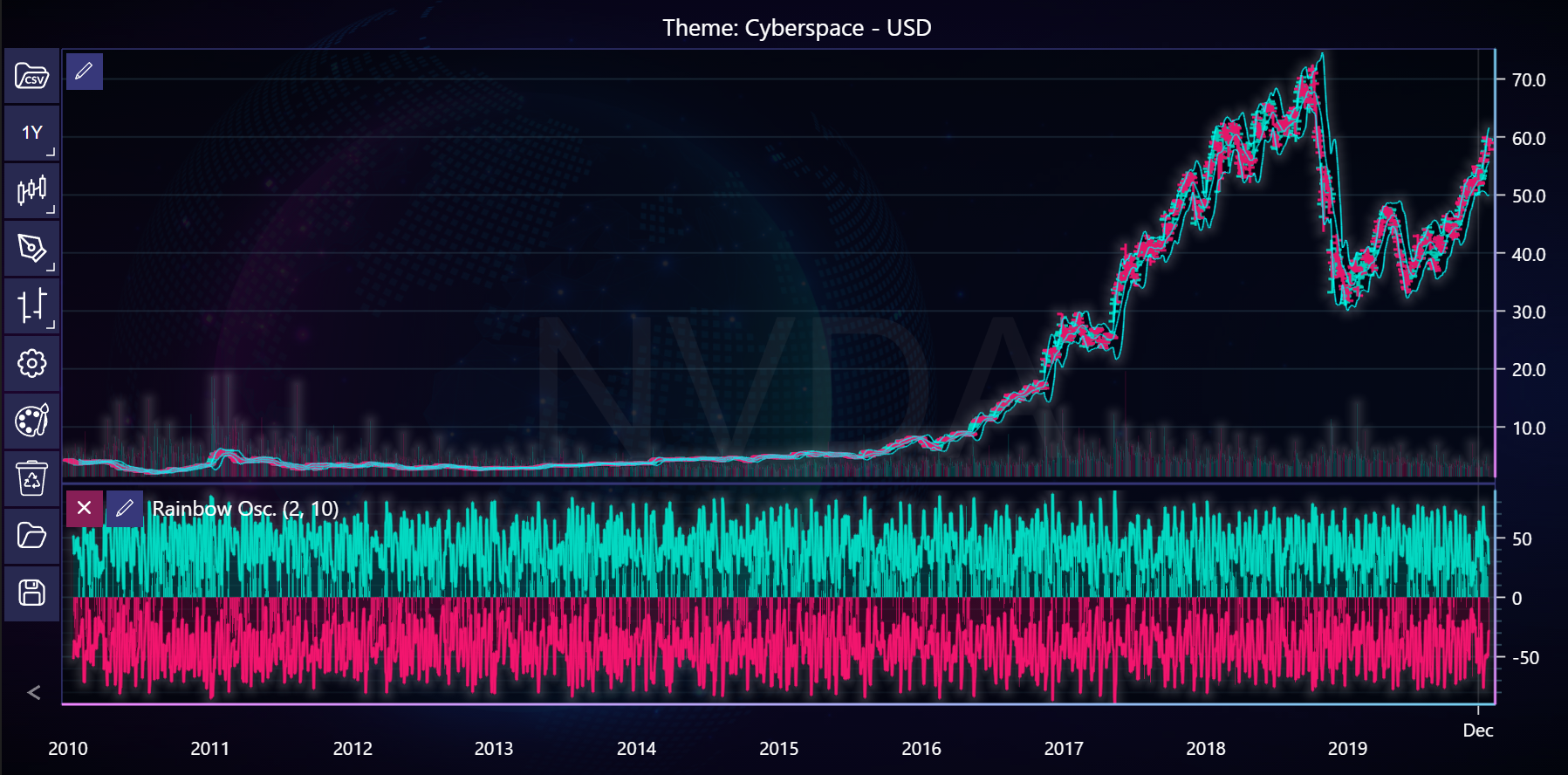Open the pen drawing tools menu
Image resolution: width=1568 pixels, height=775 pixels.
[31, 249]
